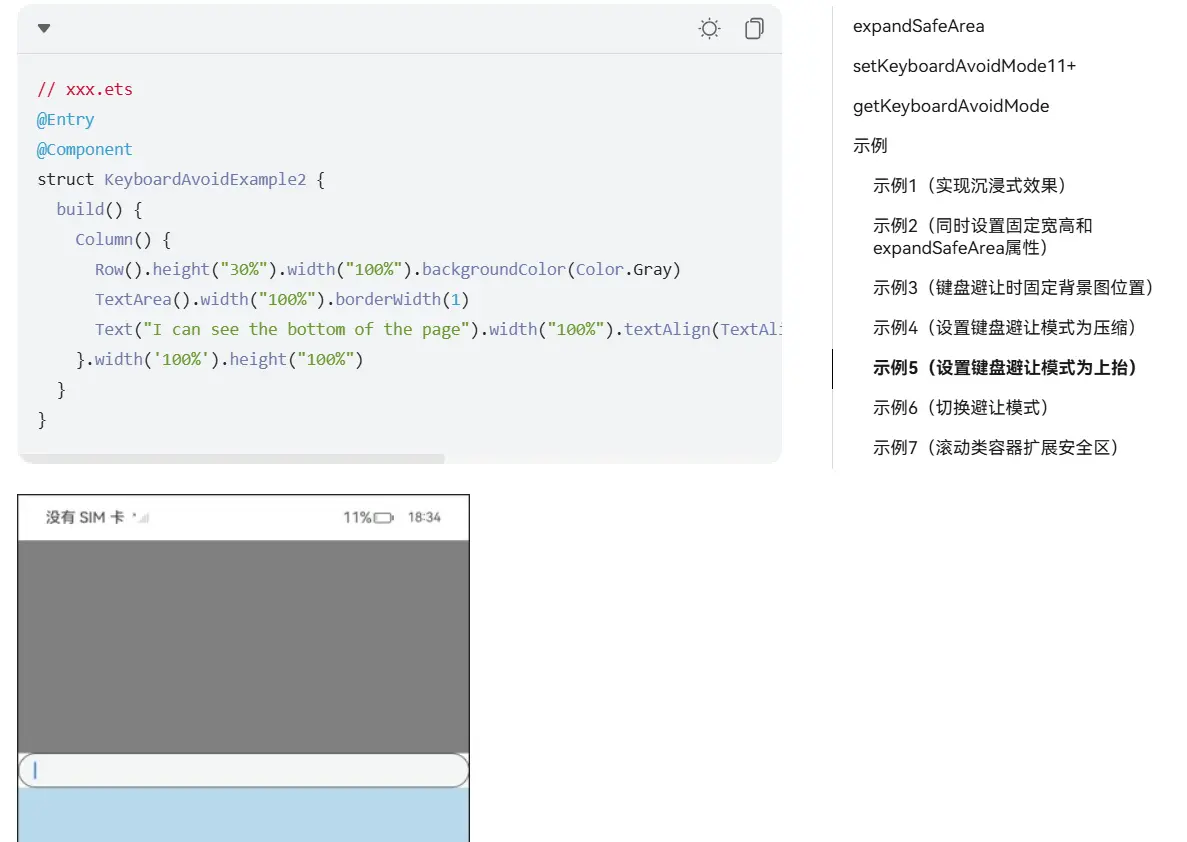Viewport: 1187px width, 842px height.
Task: Go to getKeyboardAvoidMode section
Action: (950, 106)
